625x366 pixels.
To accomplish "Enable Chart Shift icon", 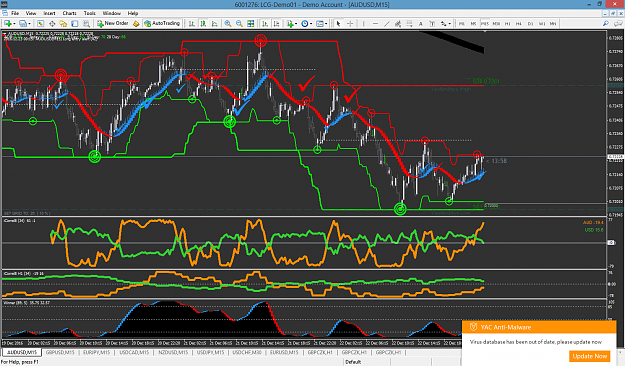I will (276, 24).
